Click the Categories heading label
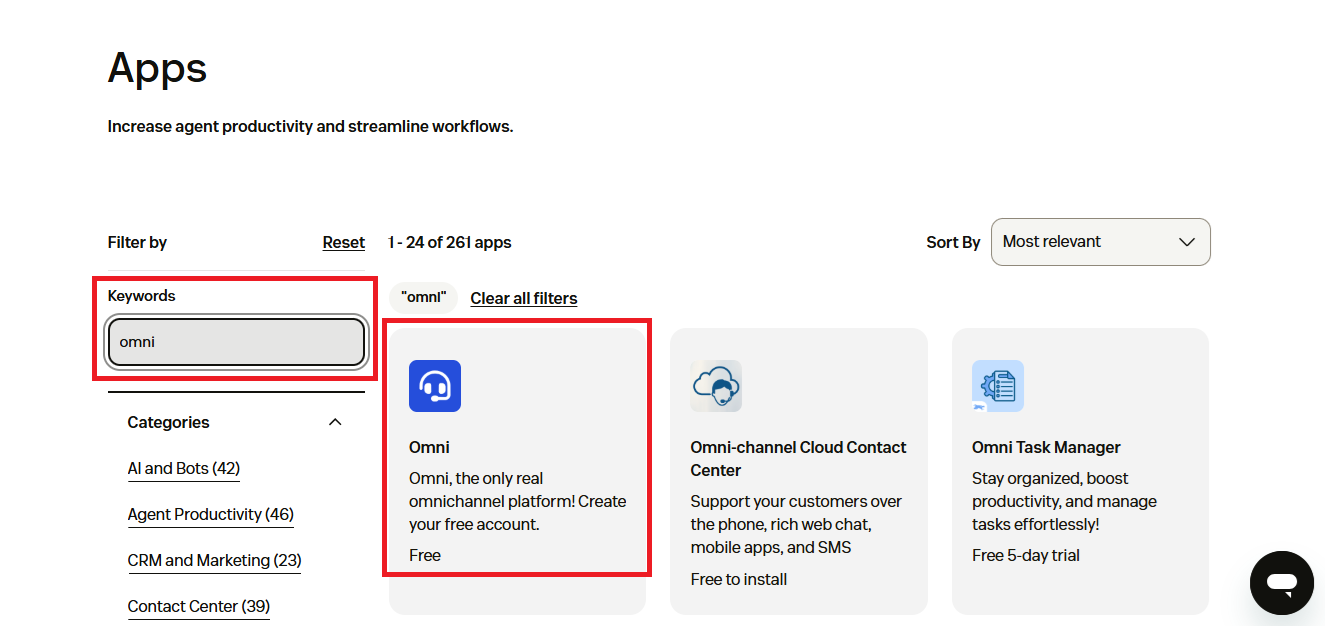 click(x=168, y=422)
